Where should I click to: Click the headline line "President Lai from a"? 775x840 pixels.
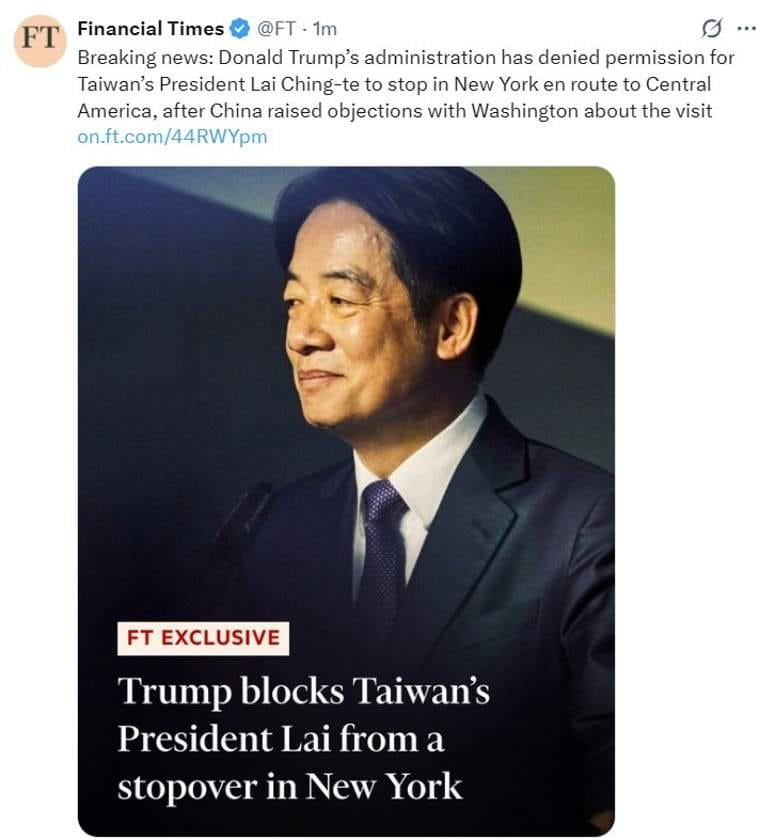(x=281, y=739)
